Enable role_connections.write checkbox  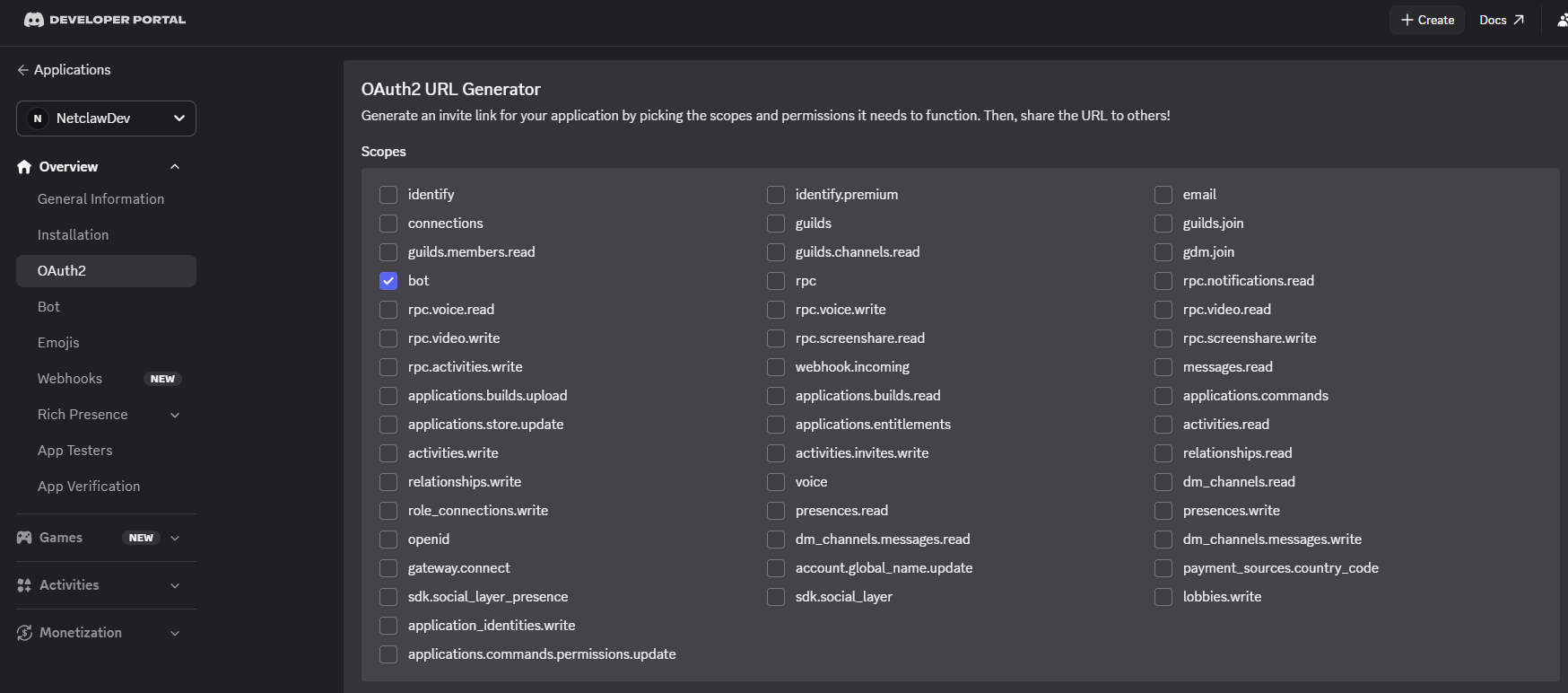coord(388,511)
